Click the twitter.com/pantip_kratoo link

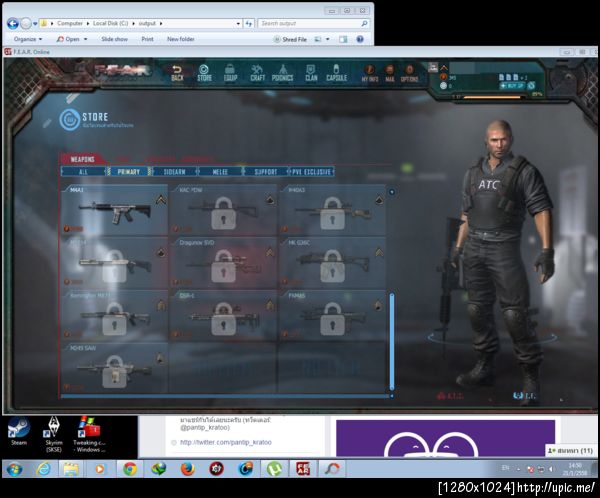[226, 442]
